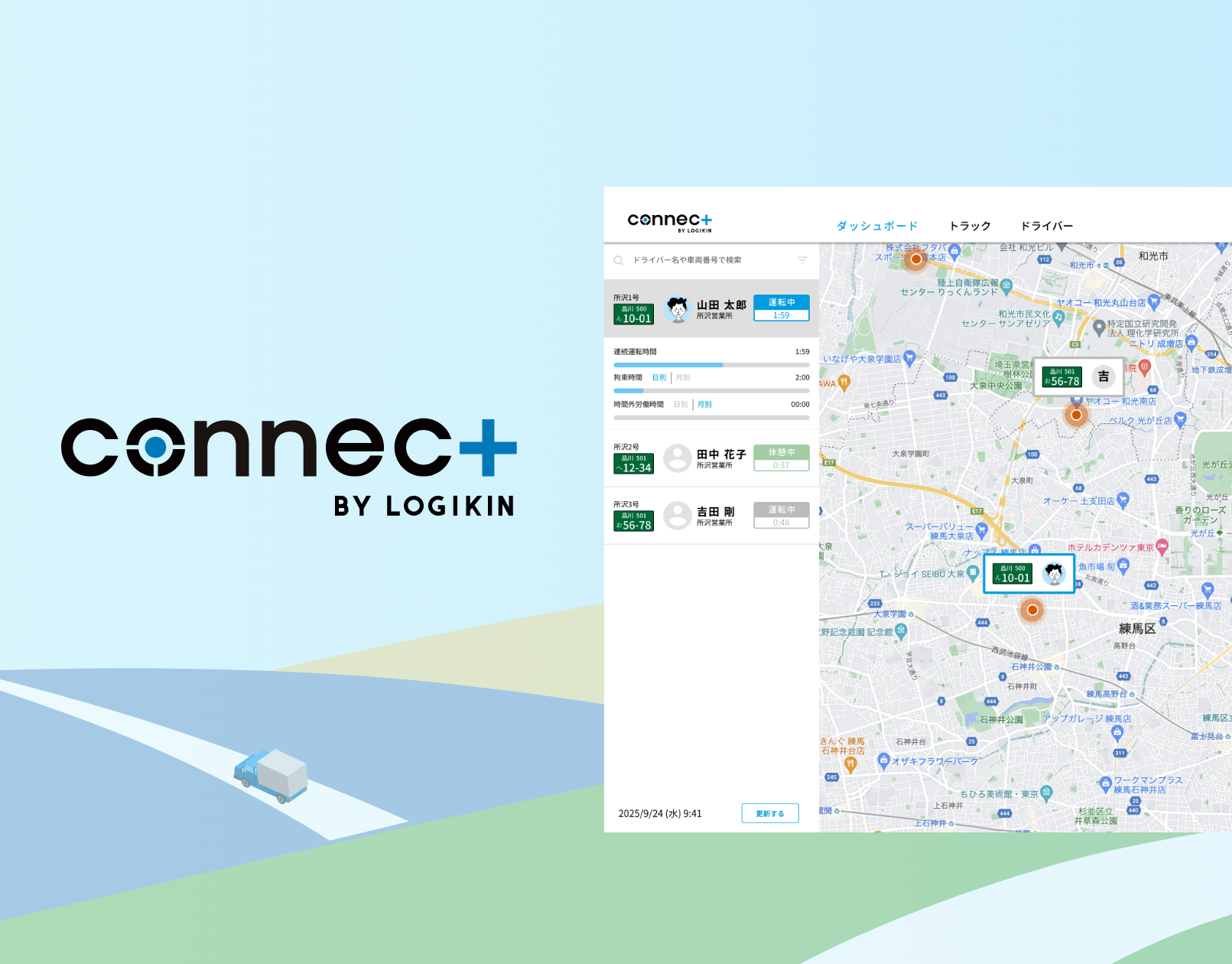Click the オザキフラワーパーク shop pin
Screen dimensions: 1232x964
[883, 760]
